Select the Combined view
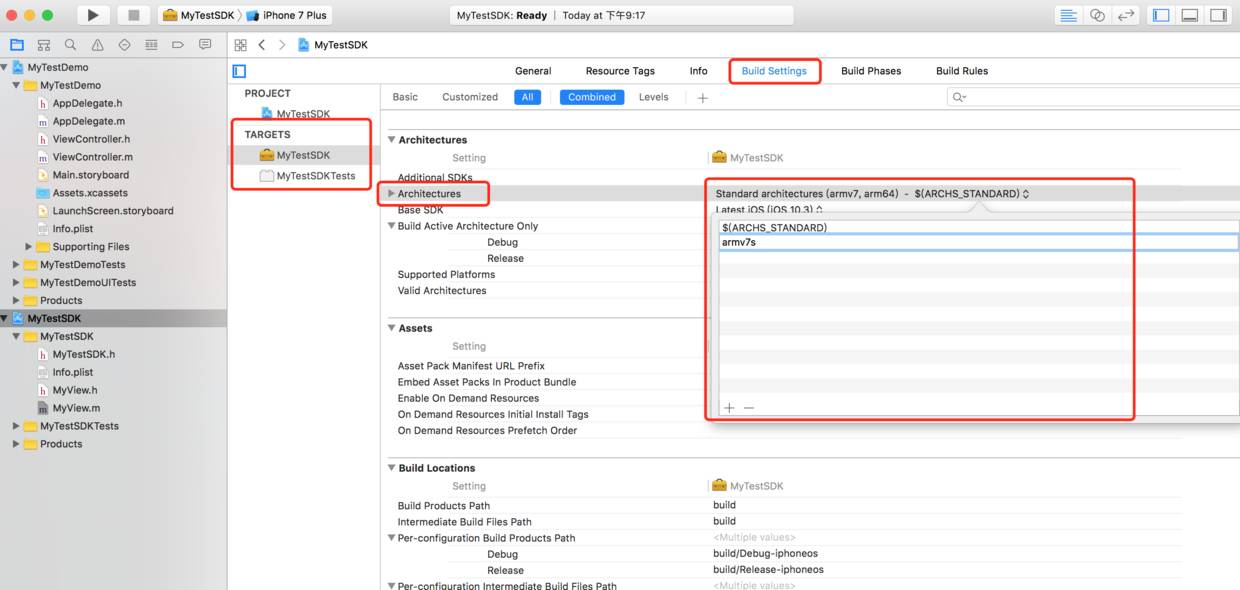 [x=592, y=97]
